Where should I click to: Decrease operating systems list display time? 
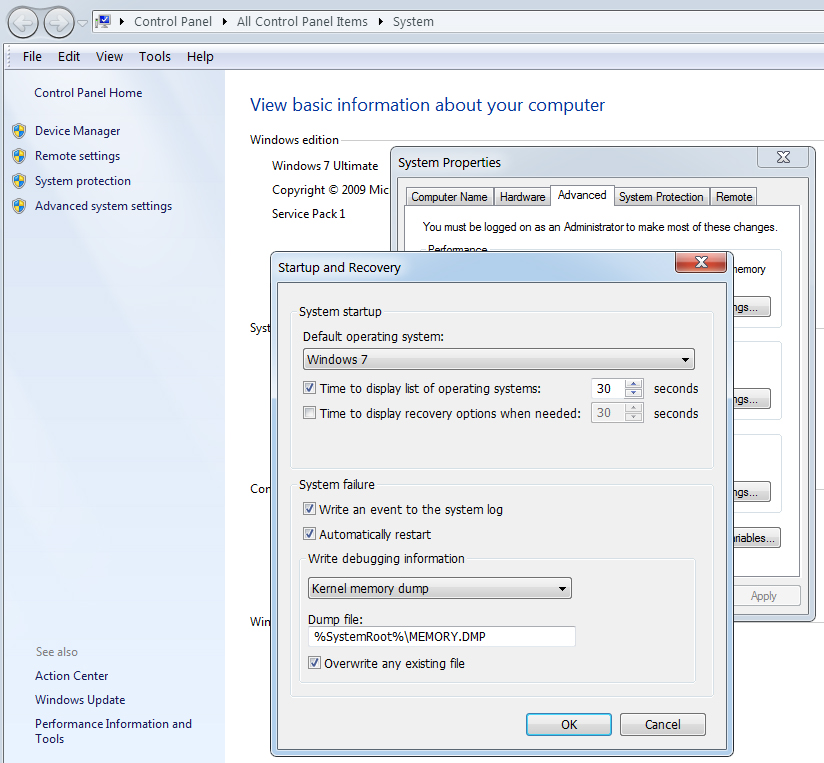634,394
